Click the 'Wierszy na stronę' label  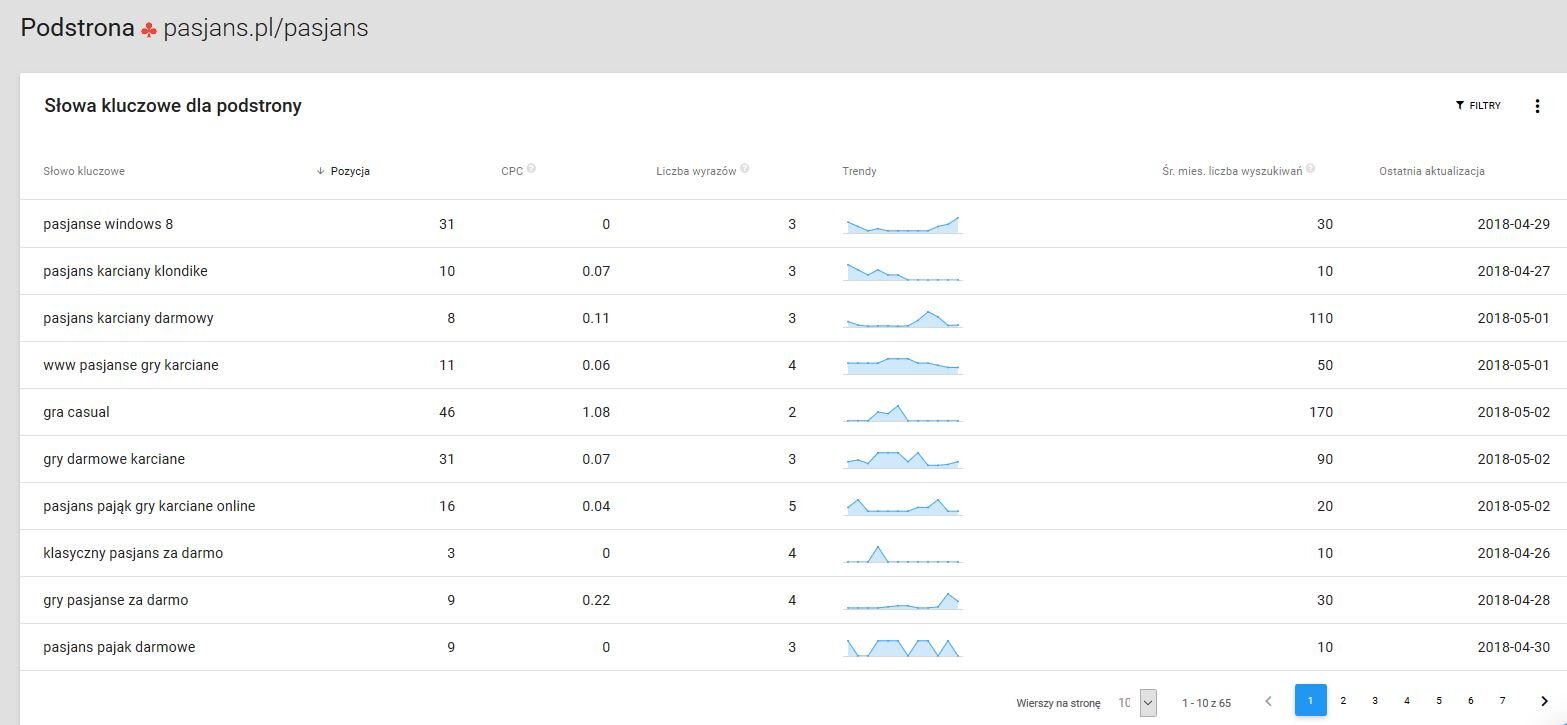(1058, 703)
